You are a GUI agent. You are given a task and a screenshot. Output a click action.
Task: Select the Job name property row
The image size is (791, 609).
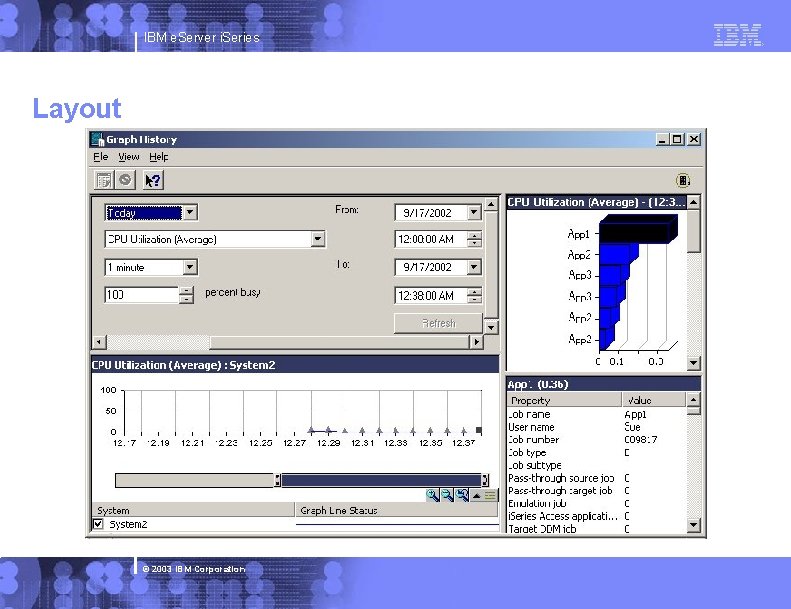(596, 414)
